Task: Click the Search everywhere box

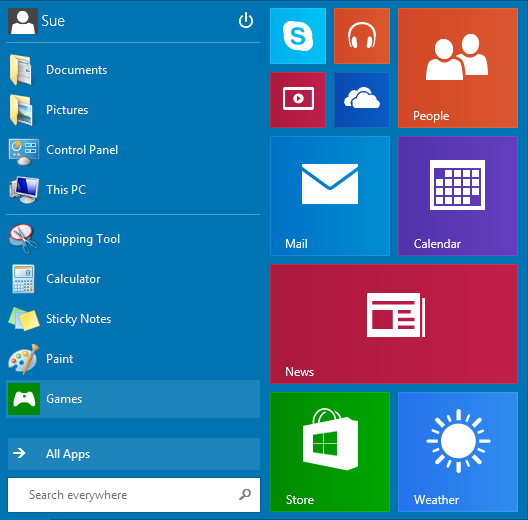Action: [134, 495]
